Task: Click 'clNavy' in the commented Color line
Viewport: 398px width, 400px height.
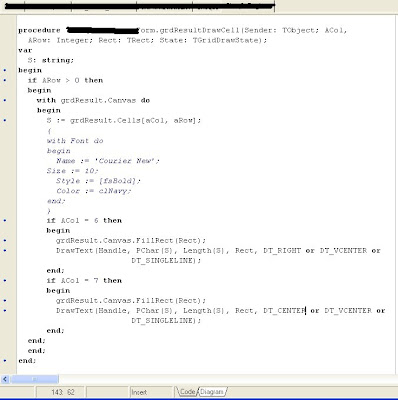Action: click(113, 191)
